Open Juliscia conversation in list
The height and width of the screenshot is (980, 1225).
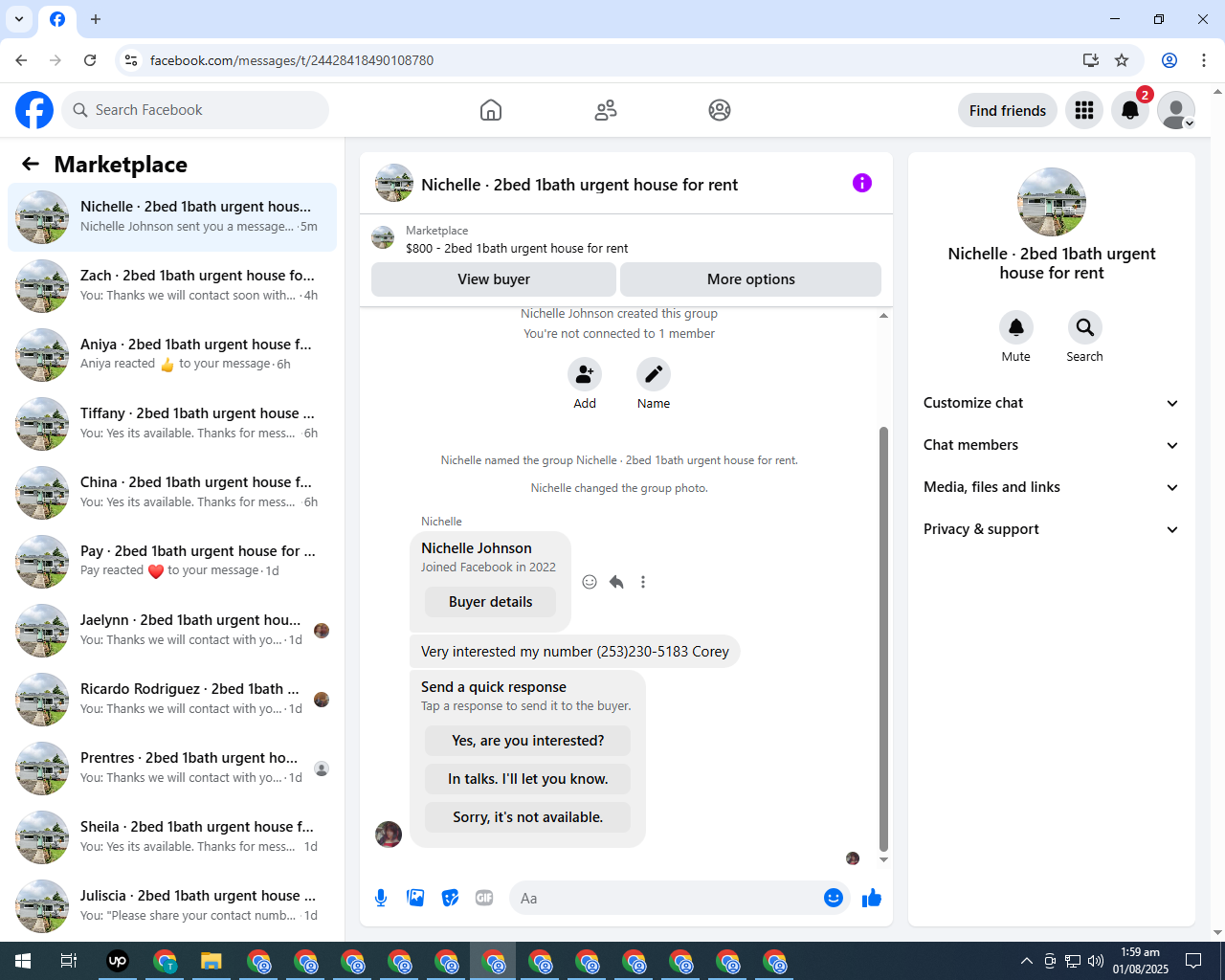pyautogui.click(x=172, y=906)
